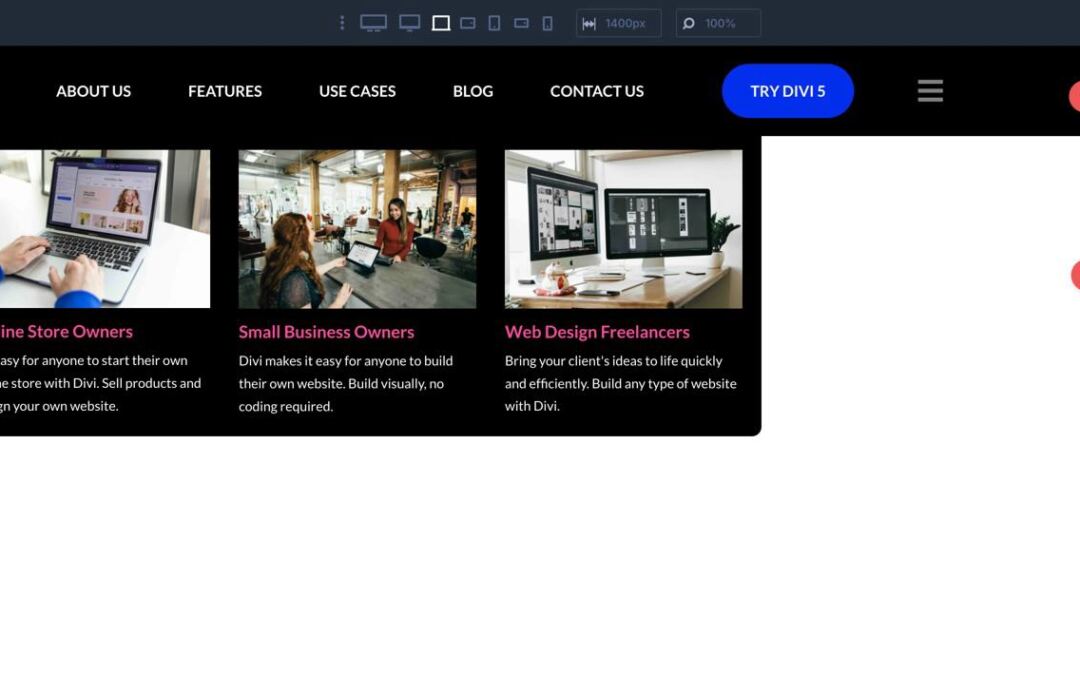
Task: Select the phone portrait breakpoint icon
Action: (548, 23)
